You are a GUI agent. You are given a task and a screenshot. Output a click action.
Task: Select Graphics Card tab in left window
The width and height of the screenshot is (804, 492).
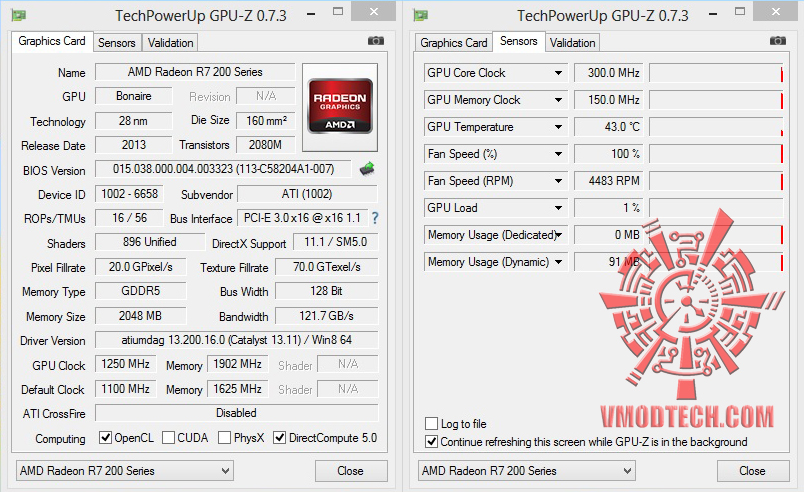point(52,41)
